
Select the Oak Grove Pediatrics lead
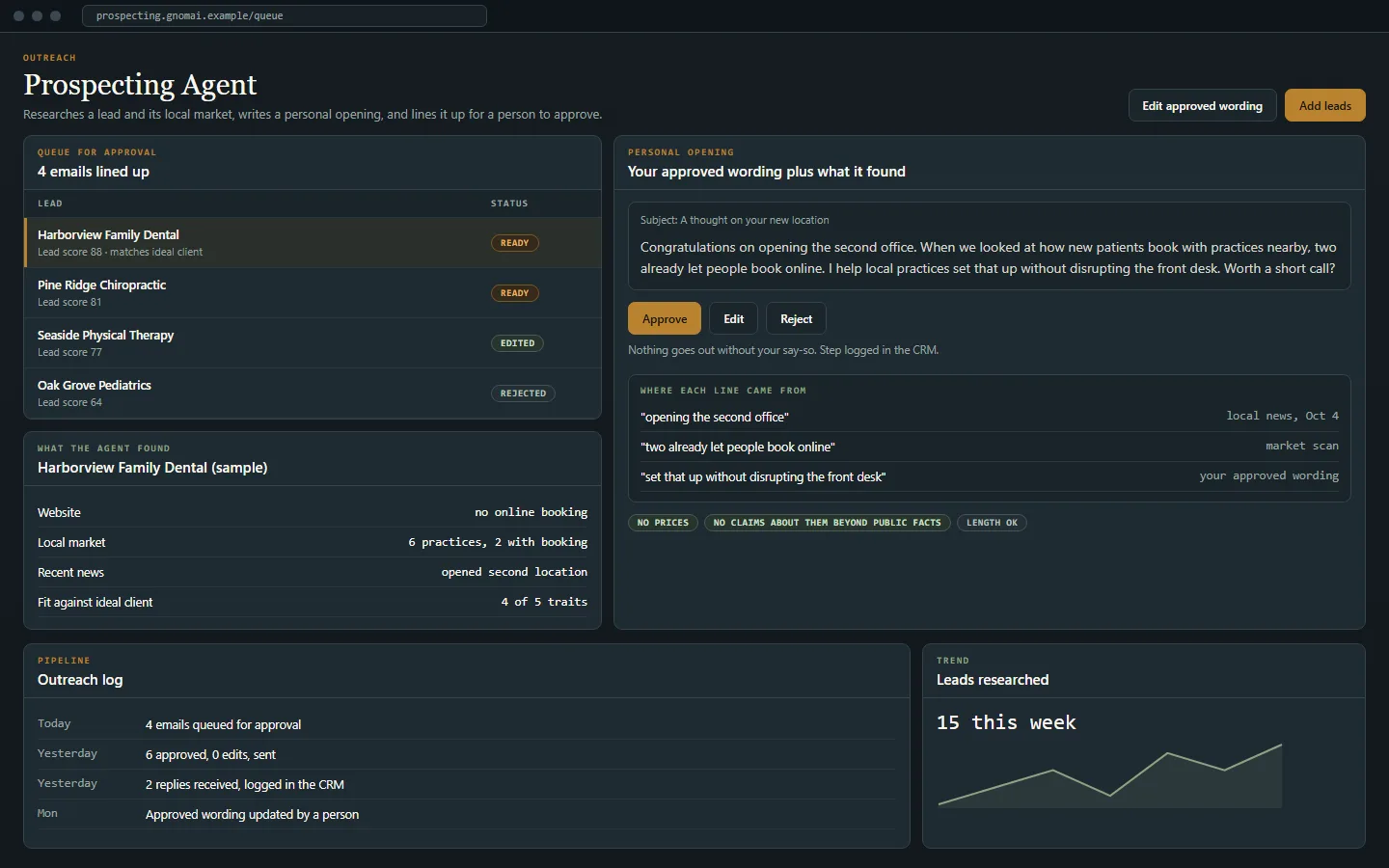click(313, 393)
